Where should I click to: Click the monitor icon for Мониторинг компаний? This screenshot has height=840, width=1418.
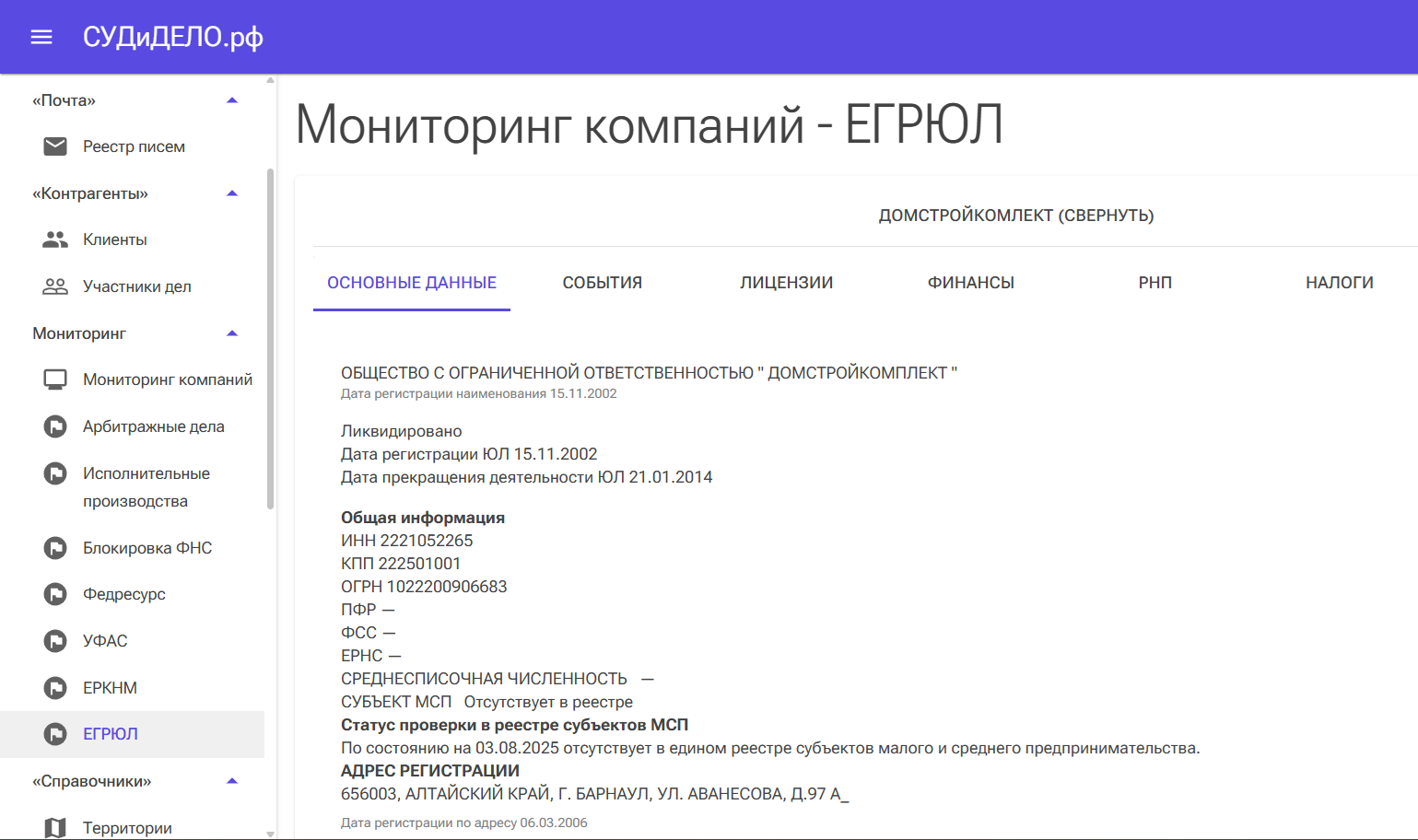[x=55, y=379]
